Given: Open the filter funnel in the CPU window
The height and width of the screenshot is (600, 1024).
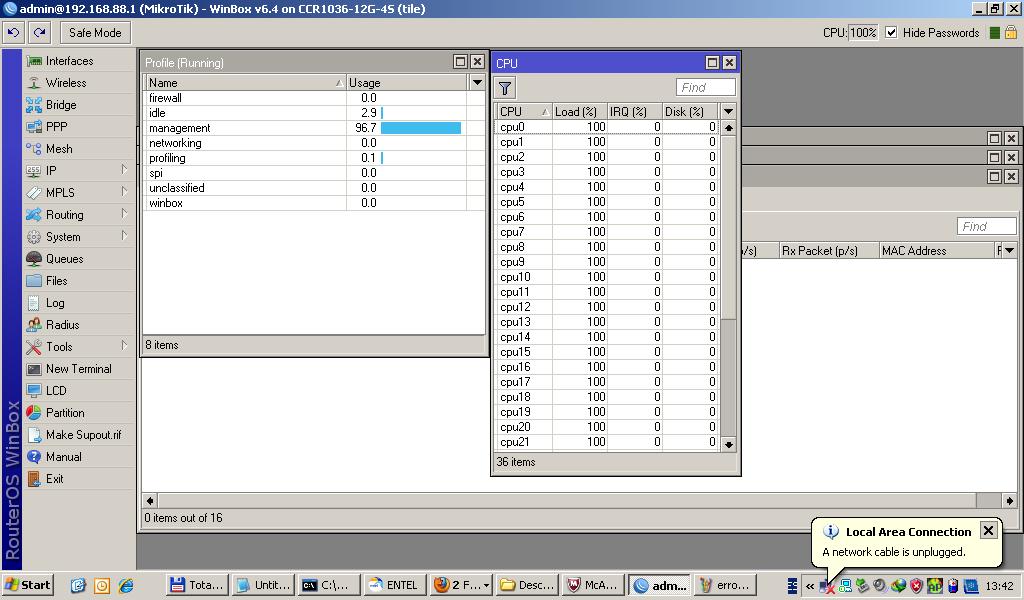Looking at the screenshot, I should [505, 88].
